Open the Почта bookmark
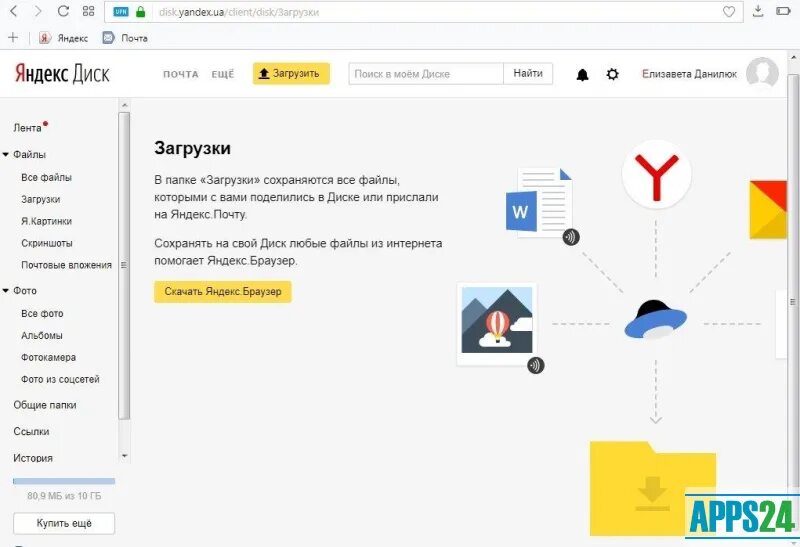This screenshot has height=547, width=800. pyautogui.click(x=124, y=38)
